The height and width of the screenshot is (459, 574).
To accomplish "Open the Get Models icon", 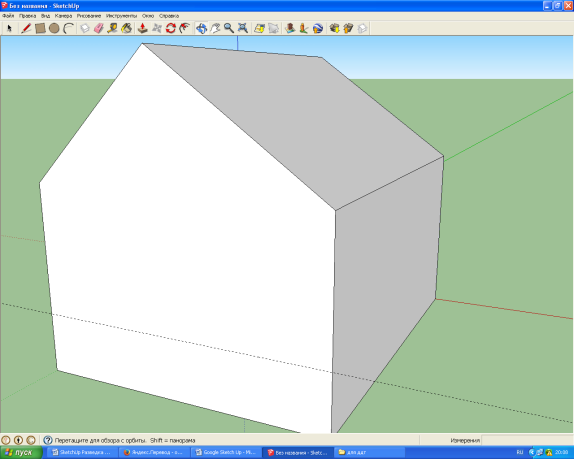I will click(334, 28).
